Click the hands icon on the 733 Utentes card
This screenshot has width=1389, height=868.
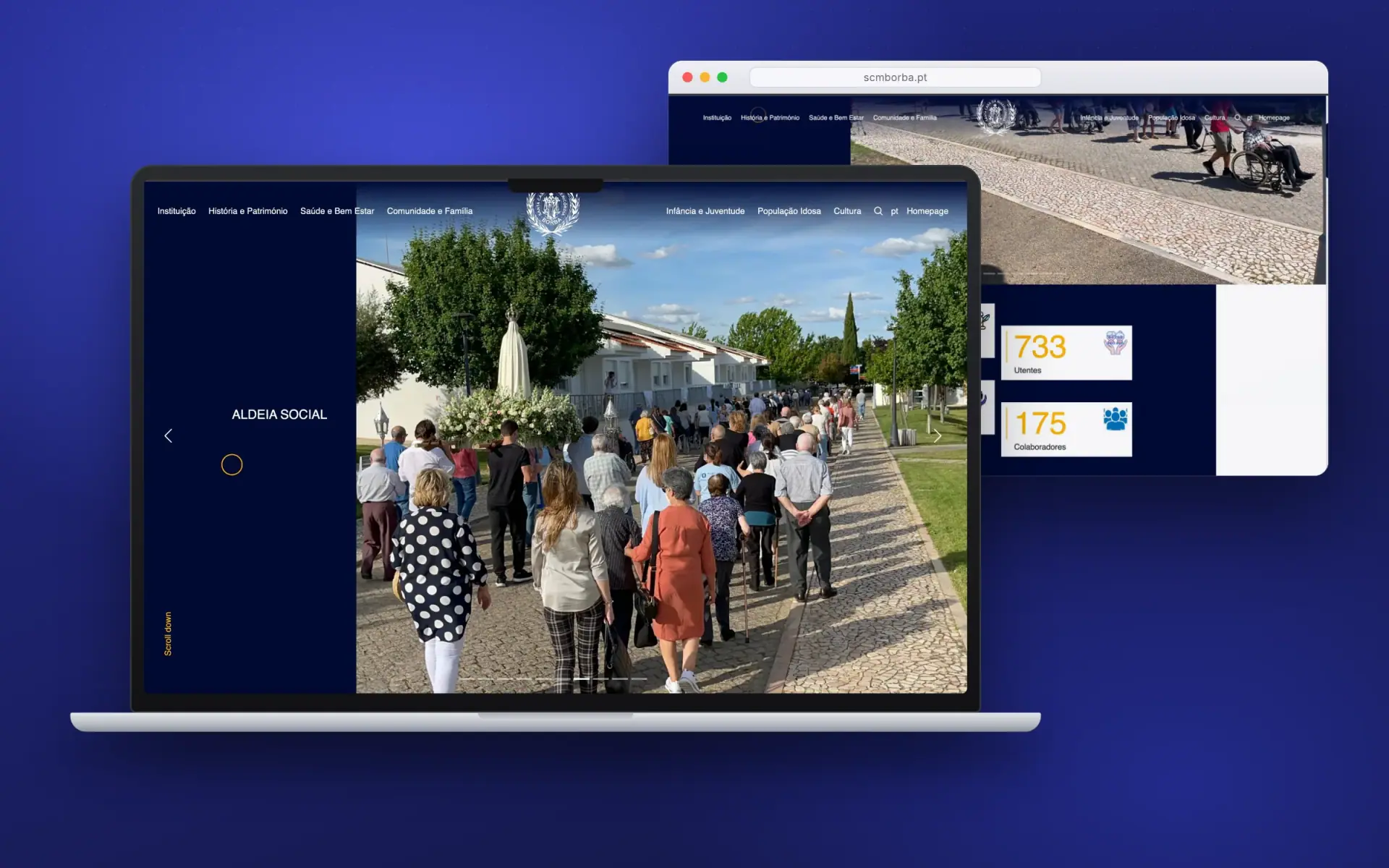[1115, 342]
